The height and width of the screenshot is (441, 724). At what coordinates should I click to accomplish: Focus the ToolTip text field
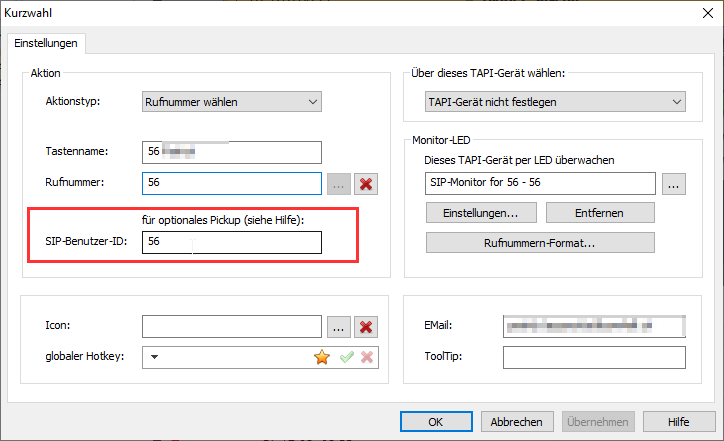point(594,358)
